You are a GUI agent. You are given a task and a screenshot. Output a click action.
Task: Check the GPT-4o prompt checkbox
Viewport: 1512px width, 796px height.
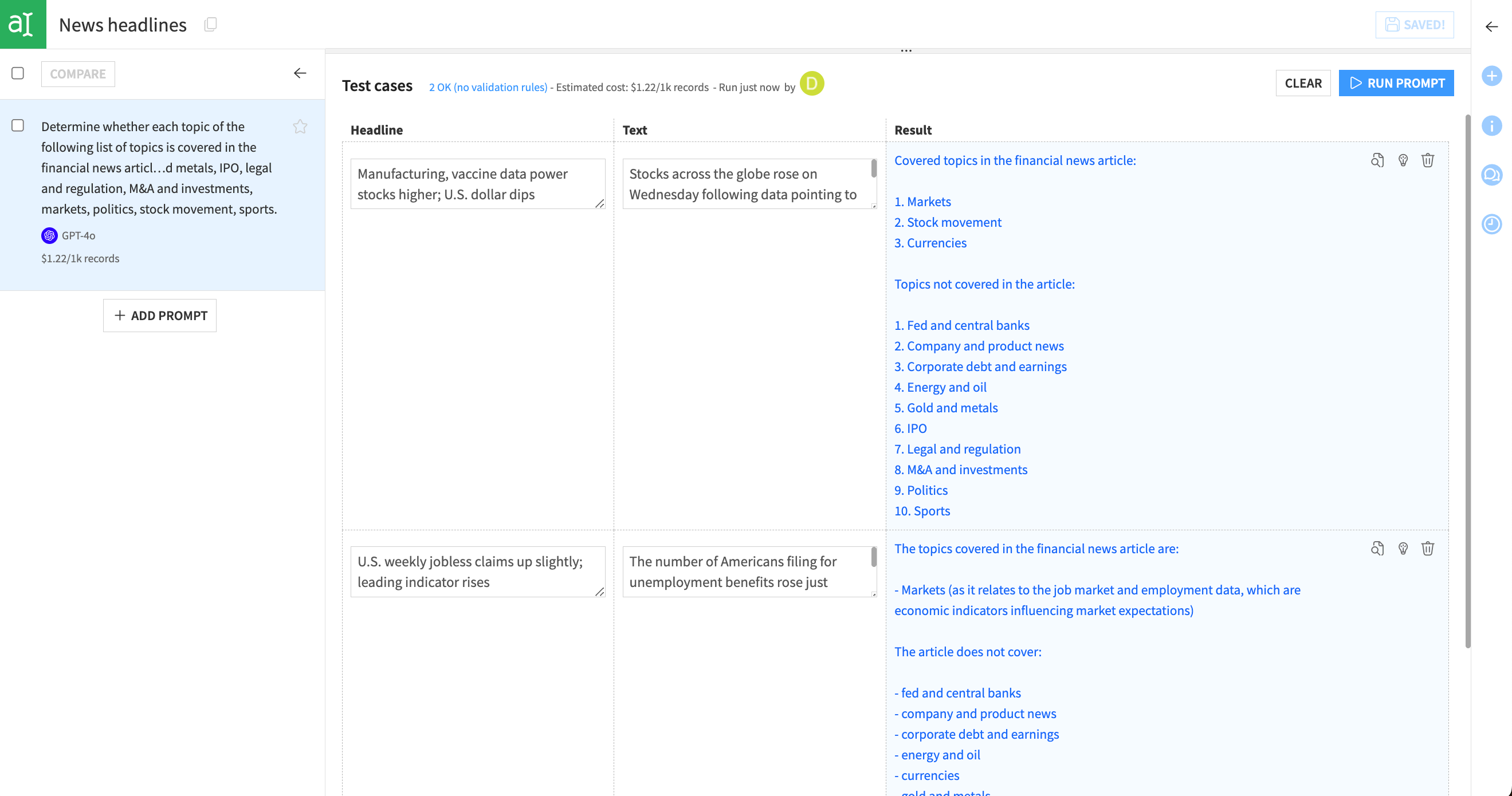pyautogui.click(x=18, y=125)
